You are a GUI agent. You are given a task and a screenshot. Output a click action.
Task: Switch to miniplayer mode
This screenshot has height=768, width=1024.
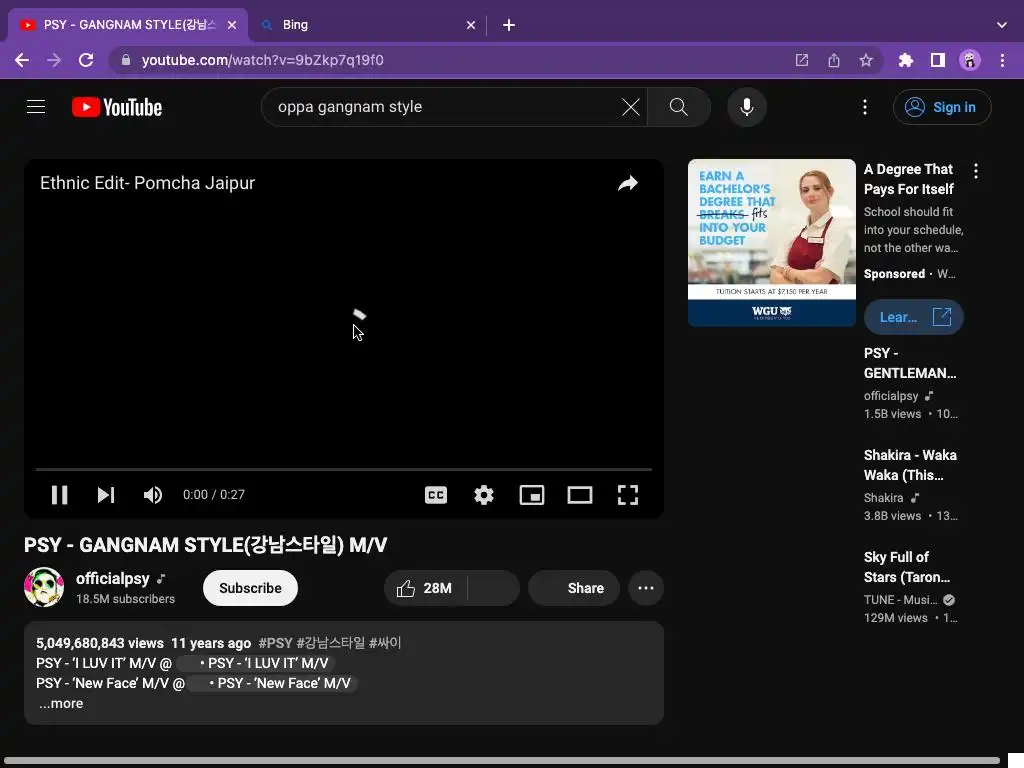click(x=532, y=495)
